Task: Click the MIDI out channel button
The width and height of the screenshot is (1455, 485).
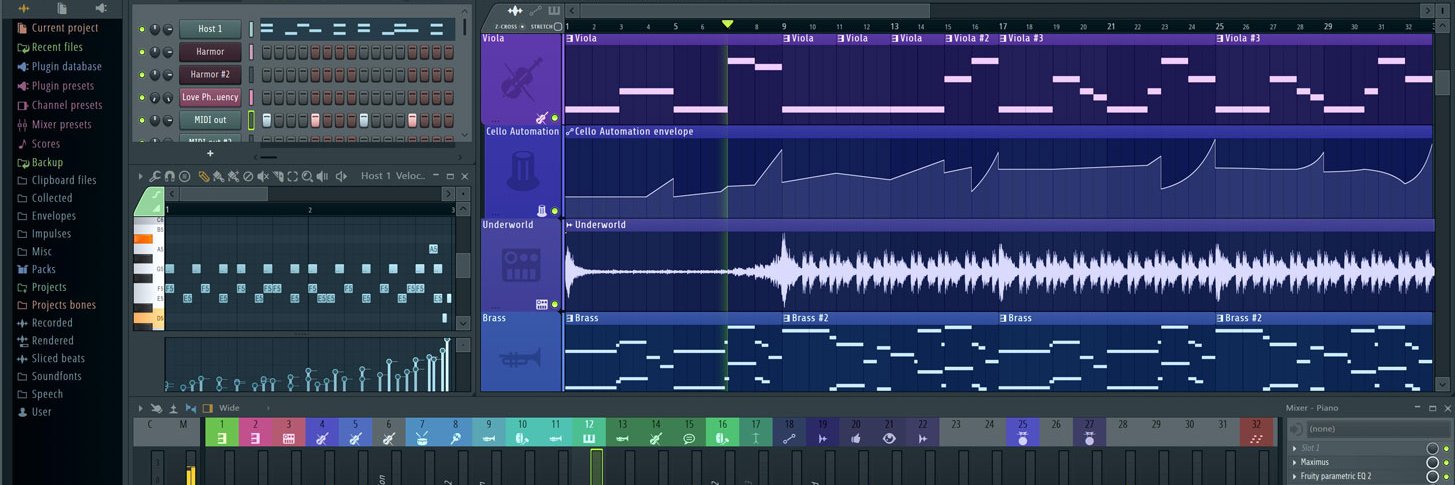Action: (210, 120)
